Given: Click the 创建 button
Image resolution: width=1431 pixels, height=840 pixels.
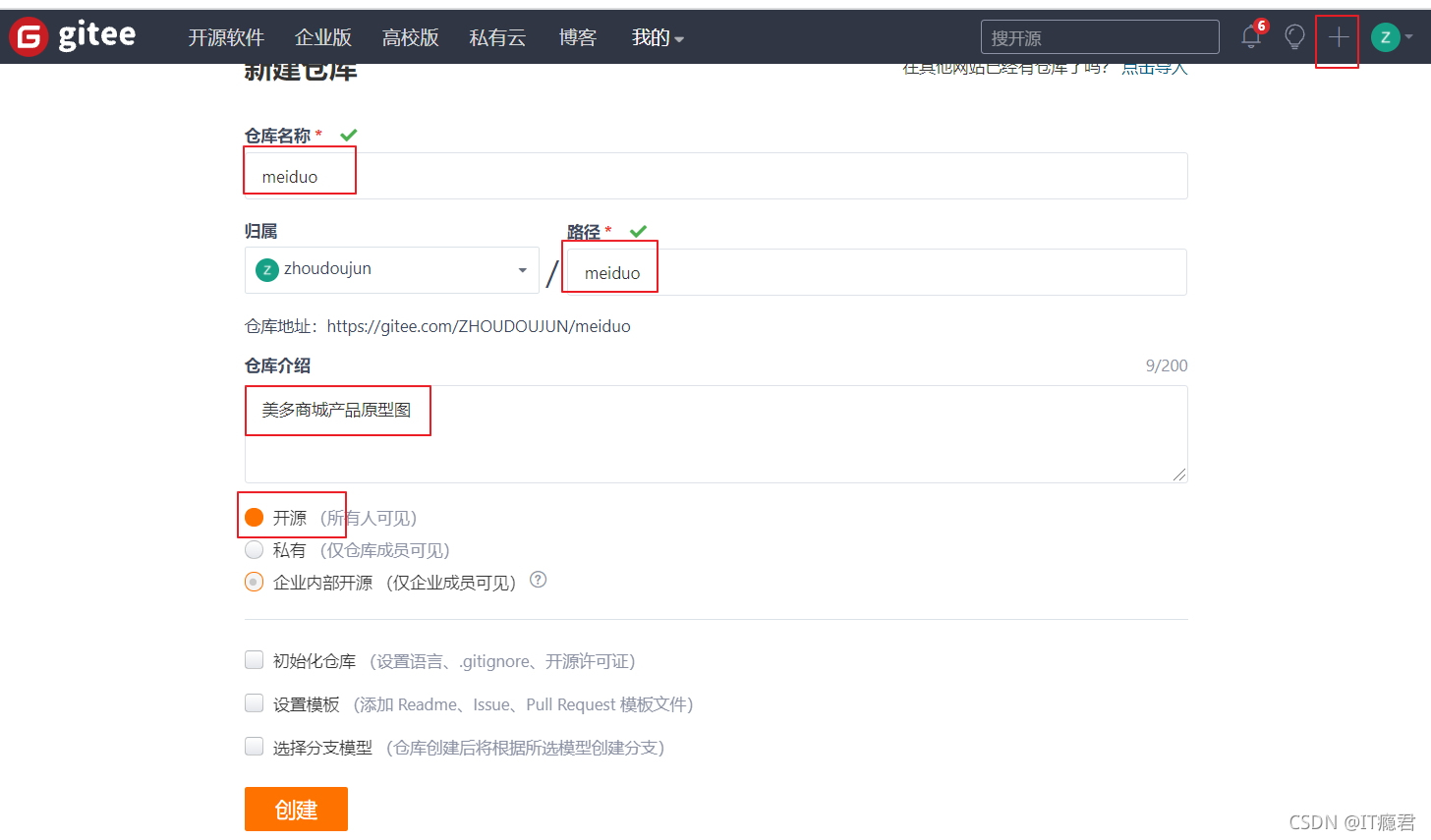Looking at the screenshot, I should point(296,810).
